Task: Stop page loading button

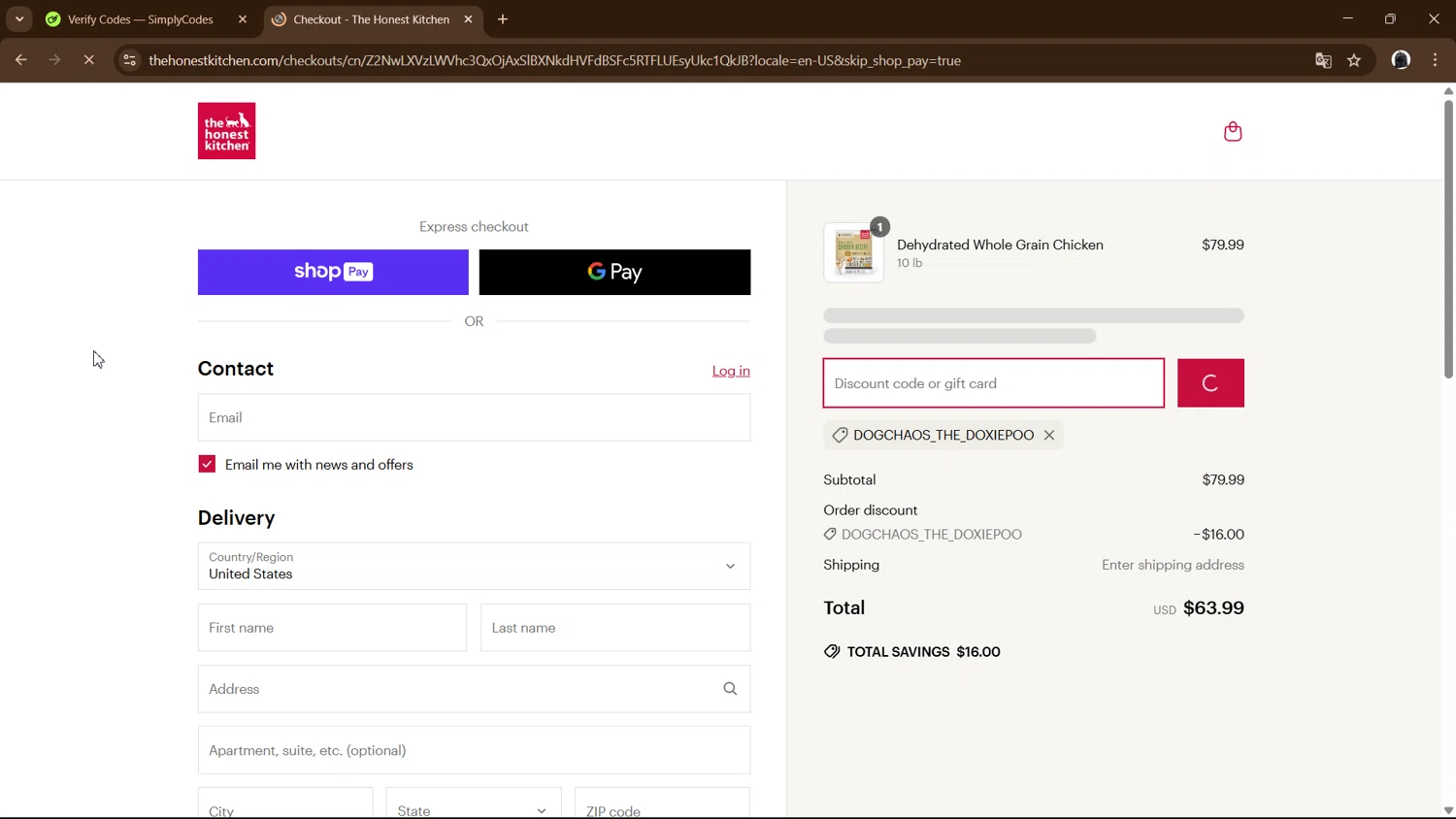Action: coord(88,60)
